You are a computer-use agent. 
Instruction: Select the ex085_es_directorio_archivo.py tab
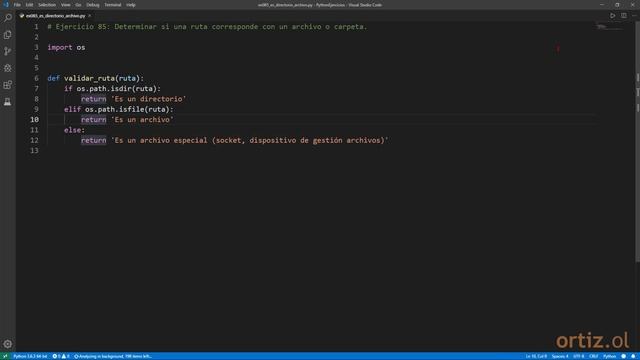(x=55, y=16)
